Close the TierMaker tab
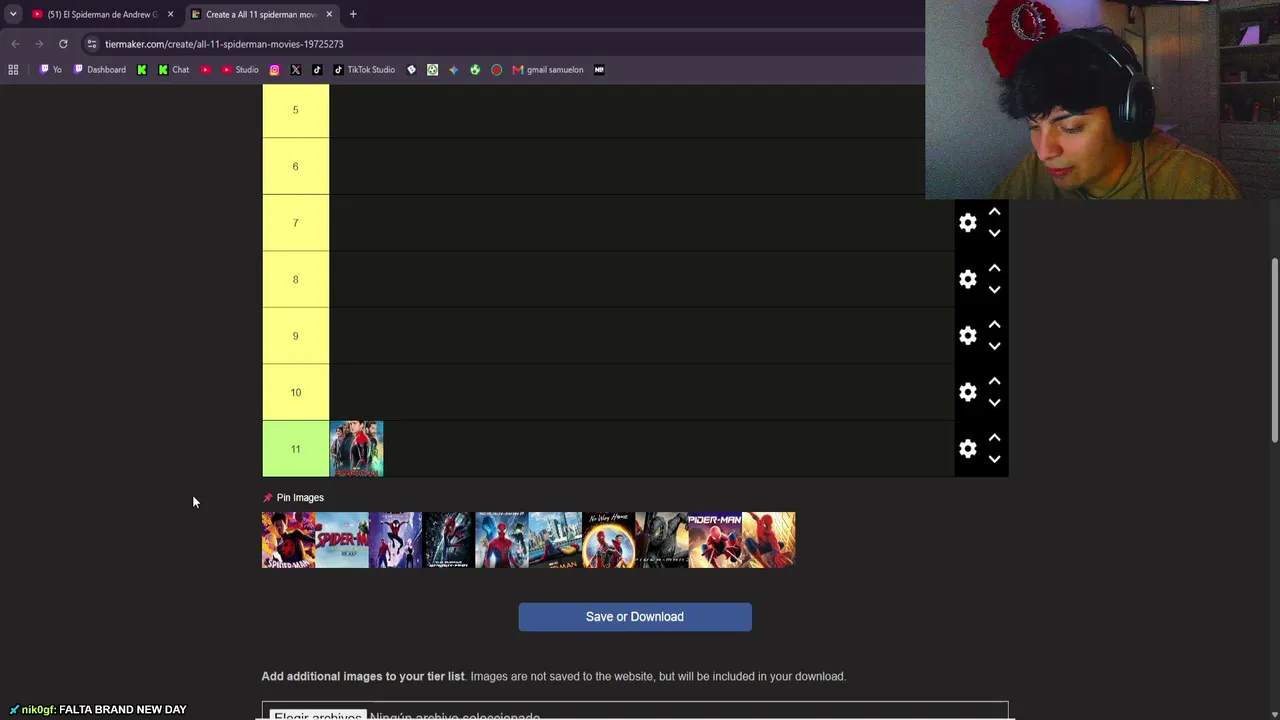This screenshot has height=720, width=1280. pos(329,14)
